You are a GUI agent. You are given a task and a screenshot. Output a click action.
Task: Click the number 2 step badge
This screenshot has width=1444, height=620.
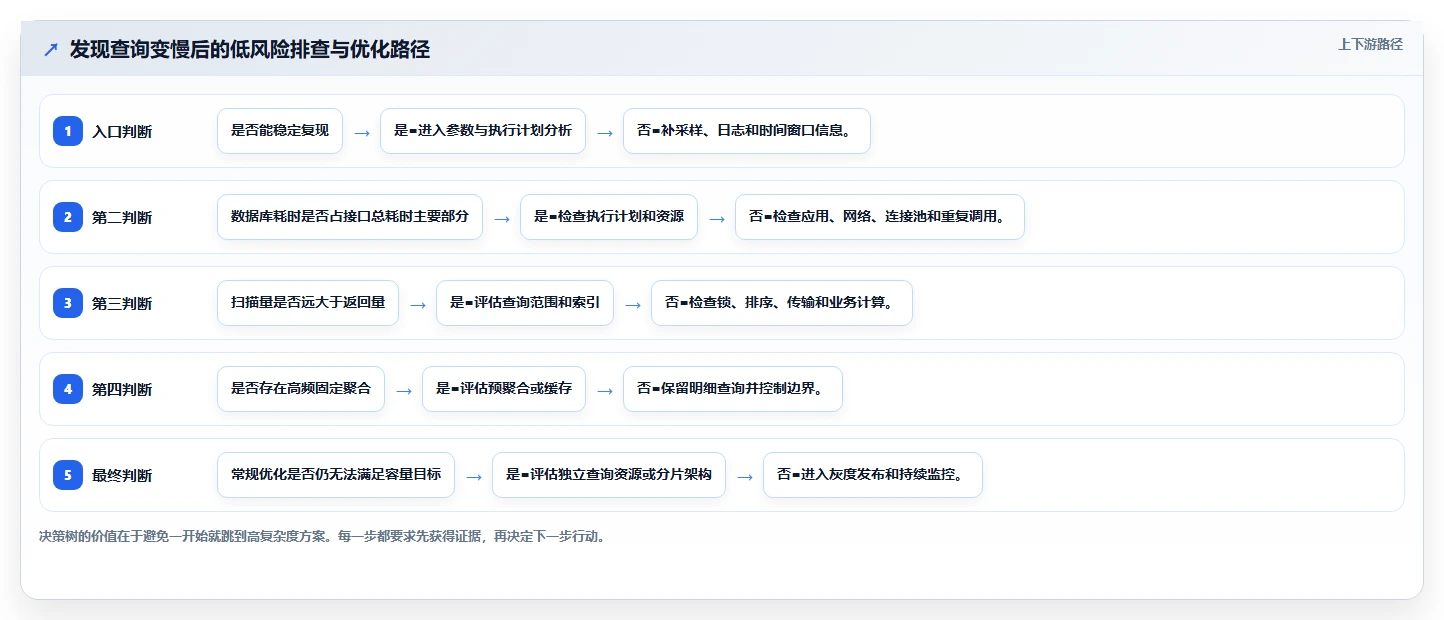(x=68, y=217)
